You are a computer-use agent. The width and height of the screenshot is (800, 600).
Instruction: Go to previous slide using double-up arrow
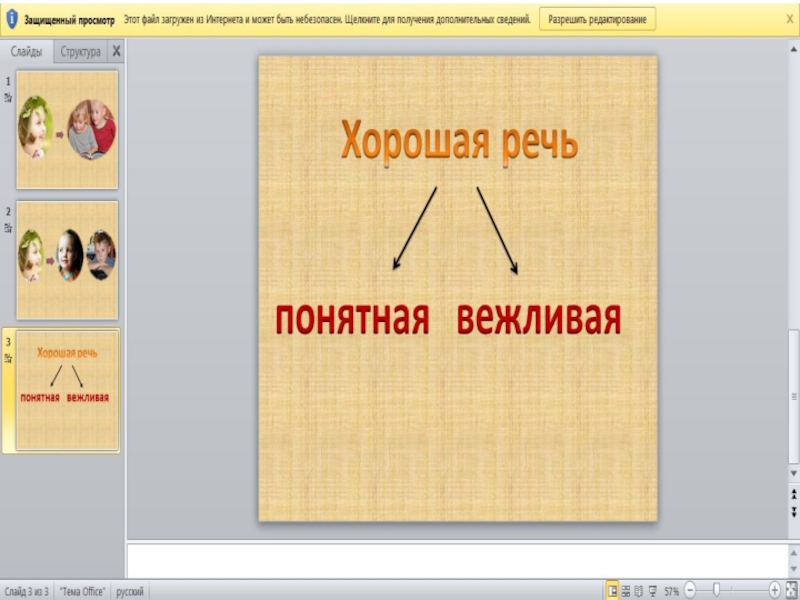tap(794, 497)
